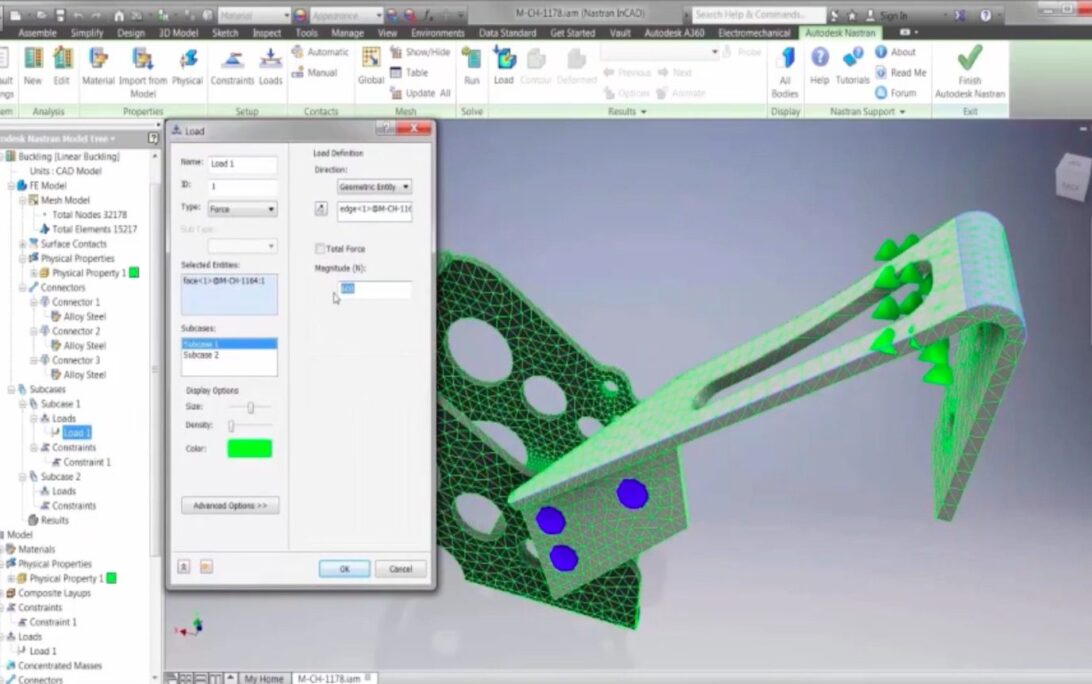Open the Nastran Support dropdown
Viewport: 1092px width, 684px height.
903,111
